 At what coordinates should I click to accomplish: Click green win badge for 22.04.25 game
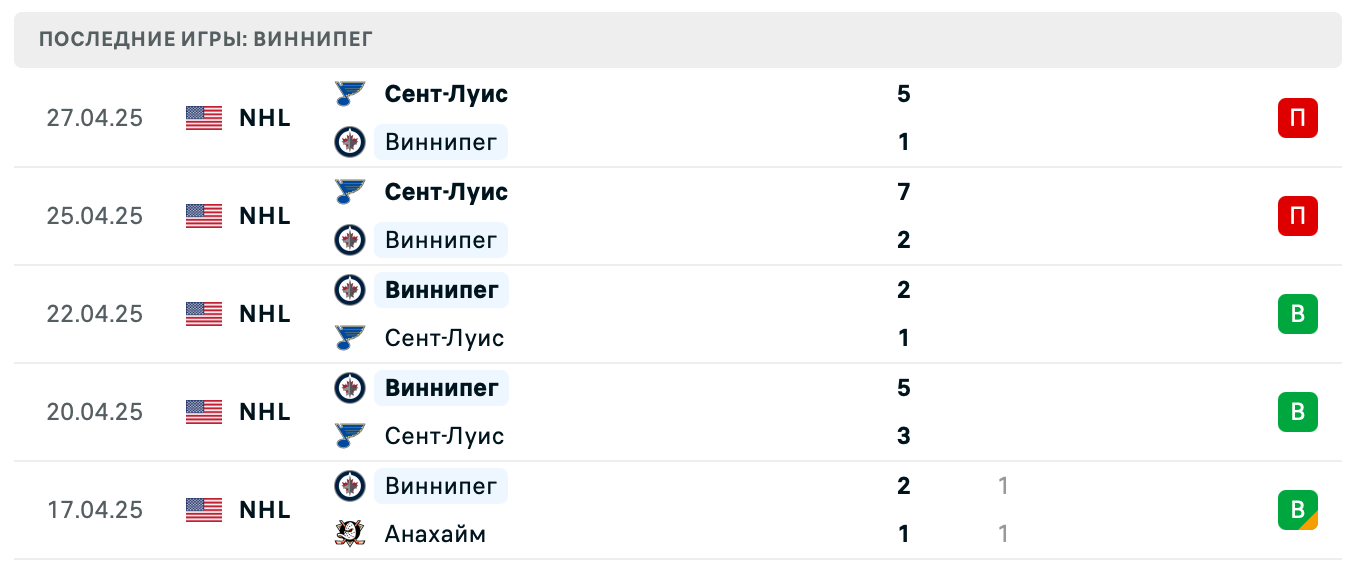(1297, 314)
